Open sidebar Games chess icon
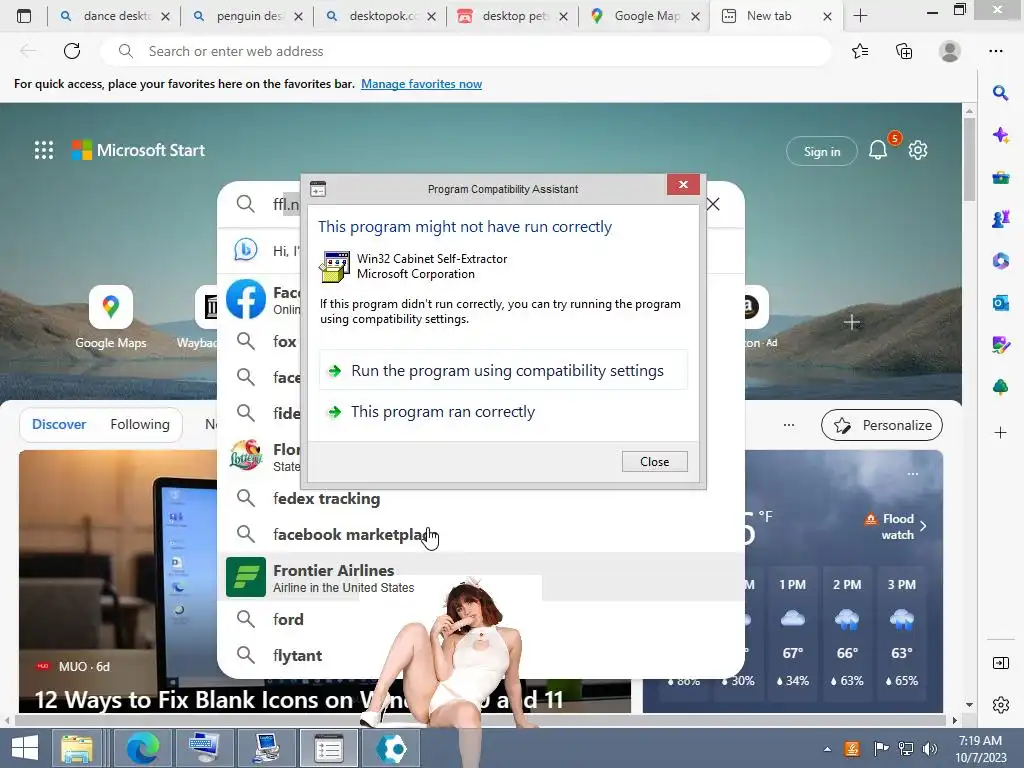The image size is (1024, 768). click(x=1000, y=219)
